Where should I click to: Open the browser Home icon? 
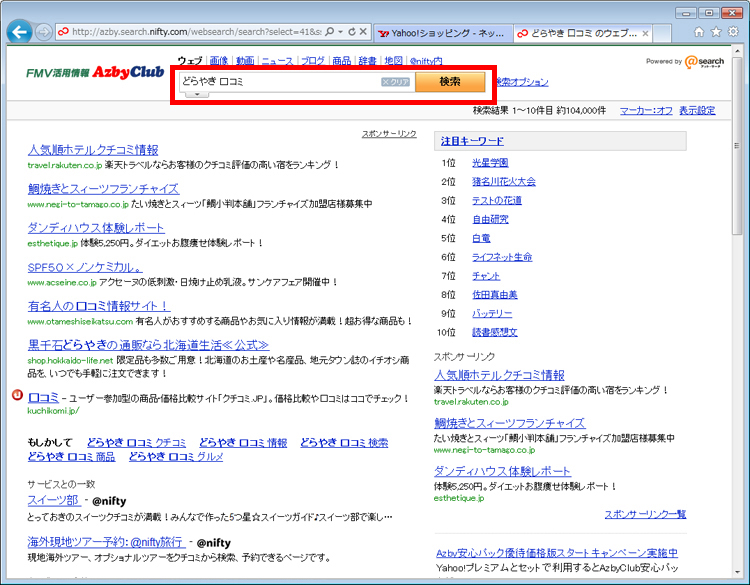coord(699,32)
